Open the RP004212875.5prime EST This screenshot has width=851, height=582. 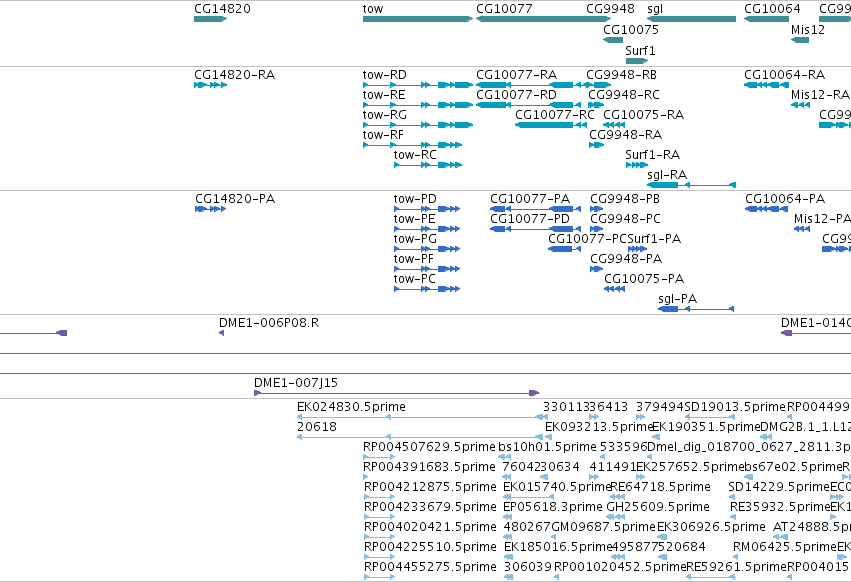tap(379, 497)
